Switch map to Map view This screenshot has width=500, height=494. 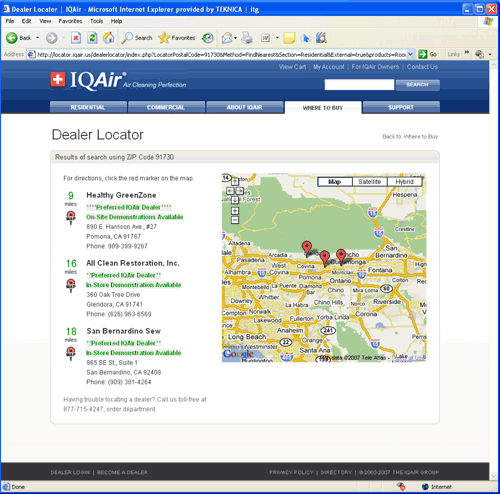(335, 182)
